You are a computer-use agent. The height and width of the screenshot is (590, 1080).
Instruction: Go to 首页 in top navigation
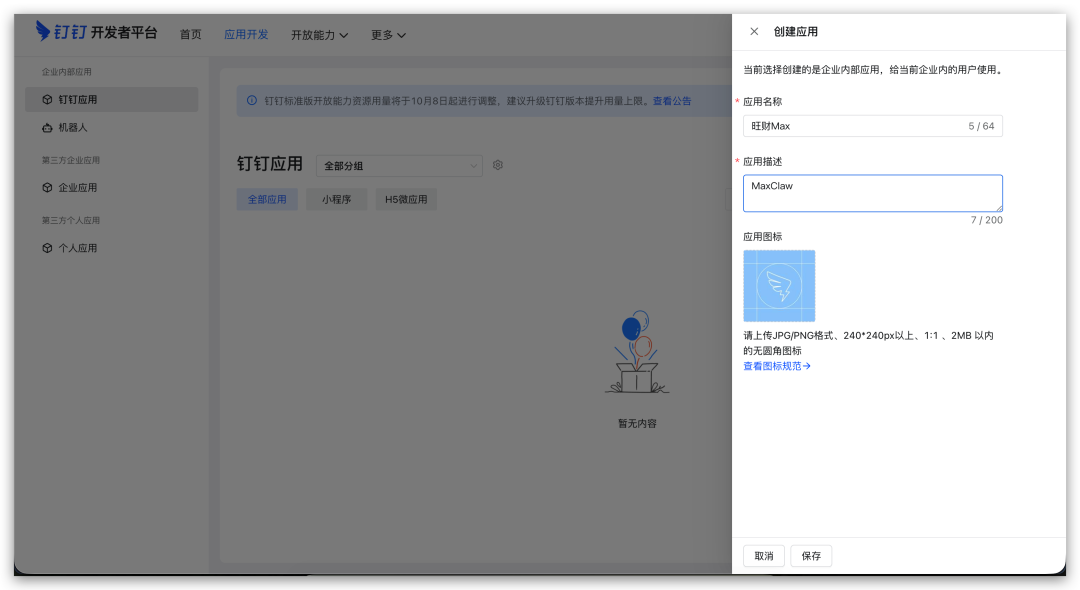190,35
